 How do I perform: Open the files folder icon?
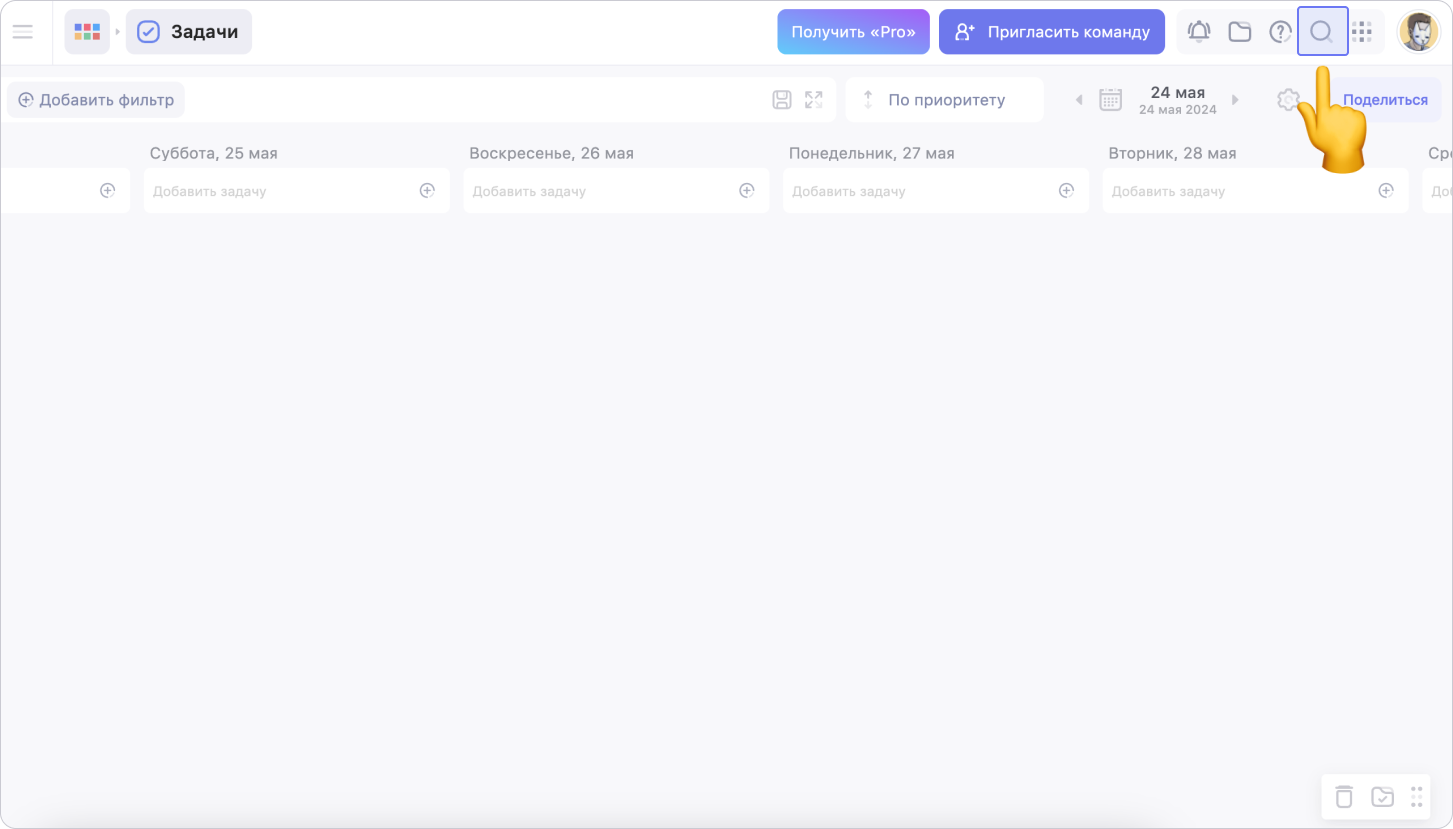point(1240,32)
